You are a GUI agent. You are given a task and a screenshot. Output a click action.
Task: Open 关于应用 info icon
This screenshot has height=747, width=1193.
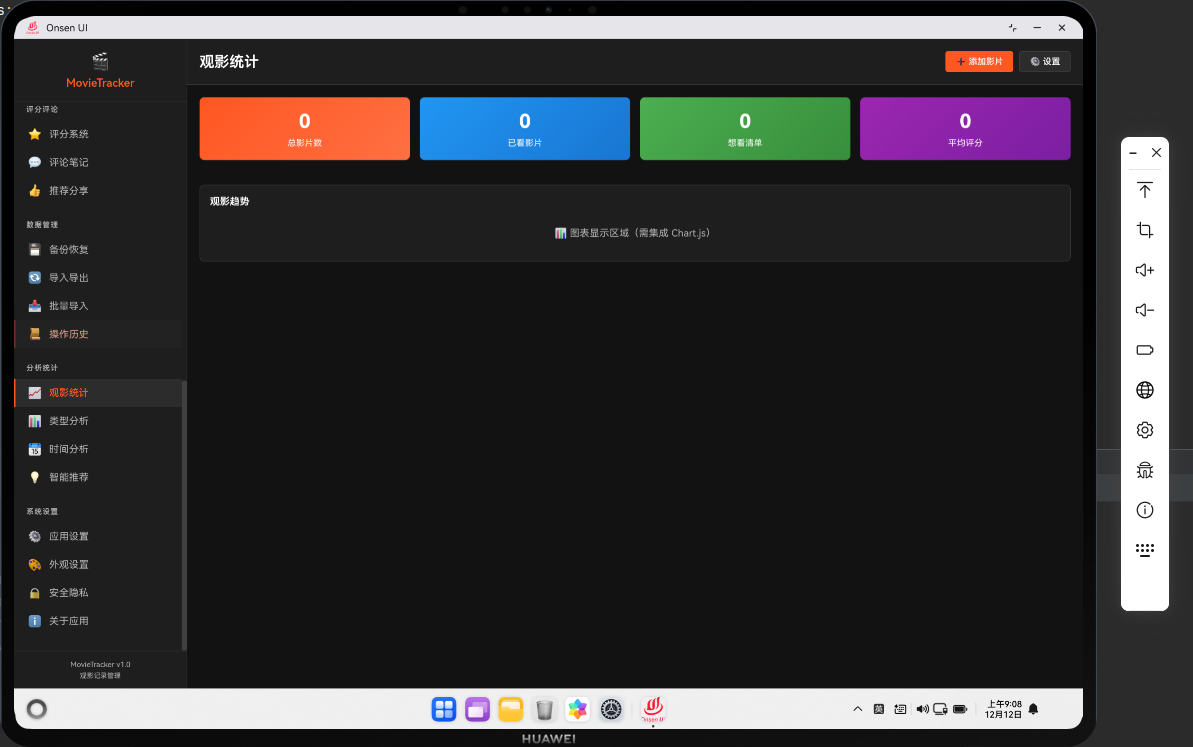click(34, 621)
